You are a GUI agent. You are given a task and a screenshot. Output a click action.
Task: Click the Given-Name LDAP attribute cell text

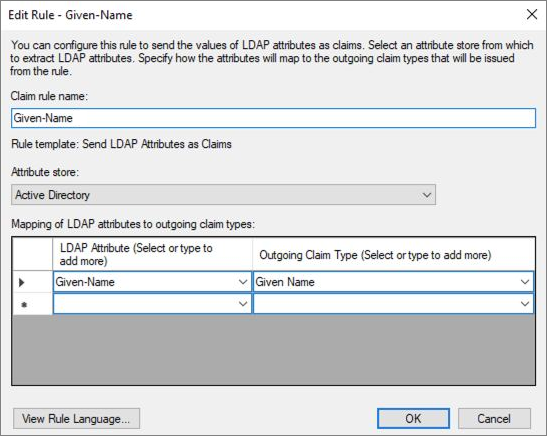(x=85, y=282)
